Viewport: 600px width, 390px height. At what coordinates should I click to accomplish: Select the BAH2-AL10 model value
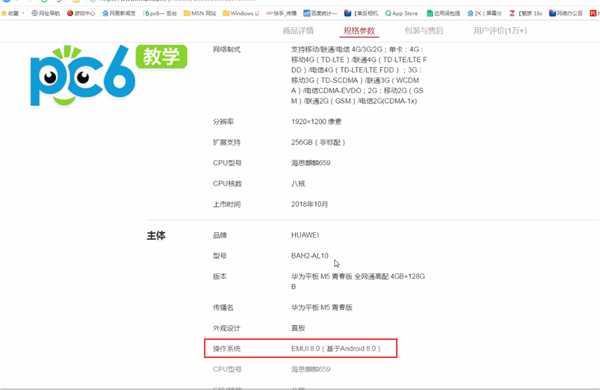(x=310, y=256)
